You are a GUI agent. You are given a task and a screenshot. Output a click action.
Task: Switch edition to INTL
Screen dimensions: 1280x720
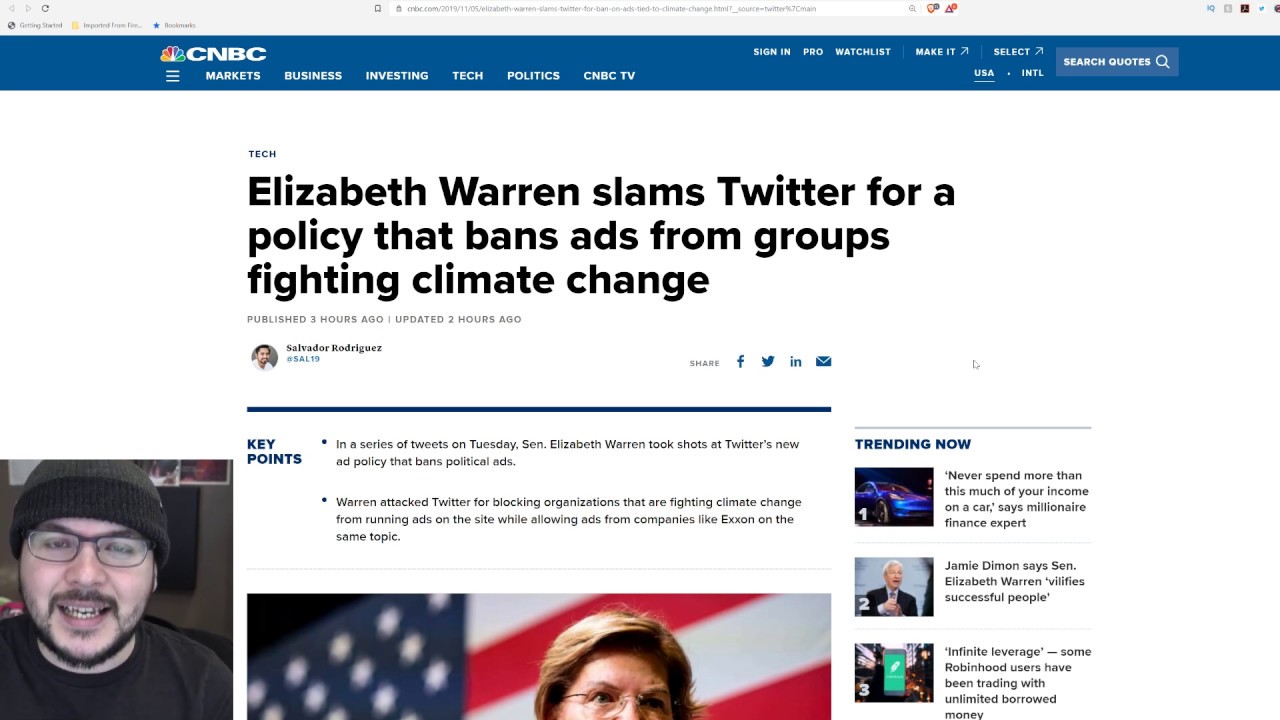pos(1032,73)
